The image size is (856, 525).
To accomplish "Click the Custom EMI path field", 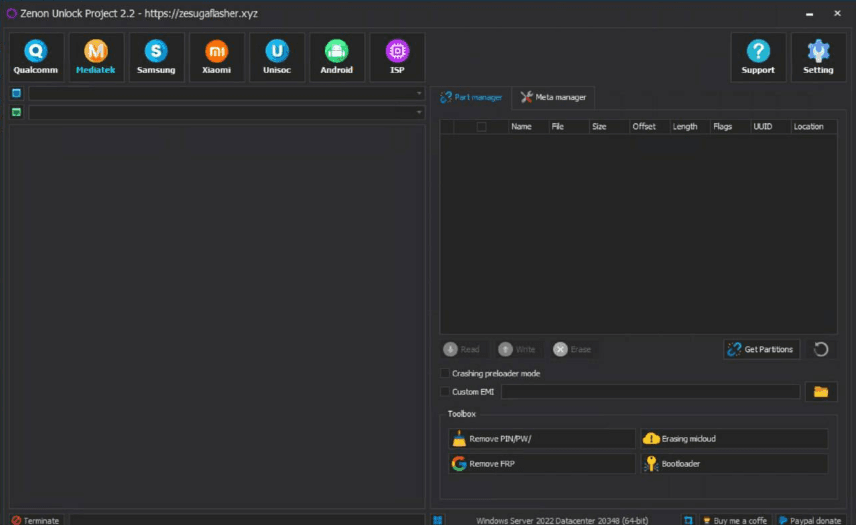I will (x=651, y=392).
